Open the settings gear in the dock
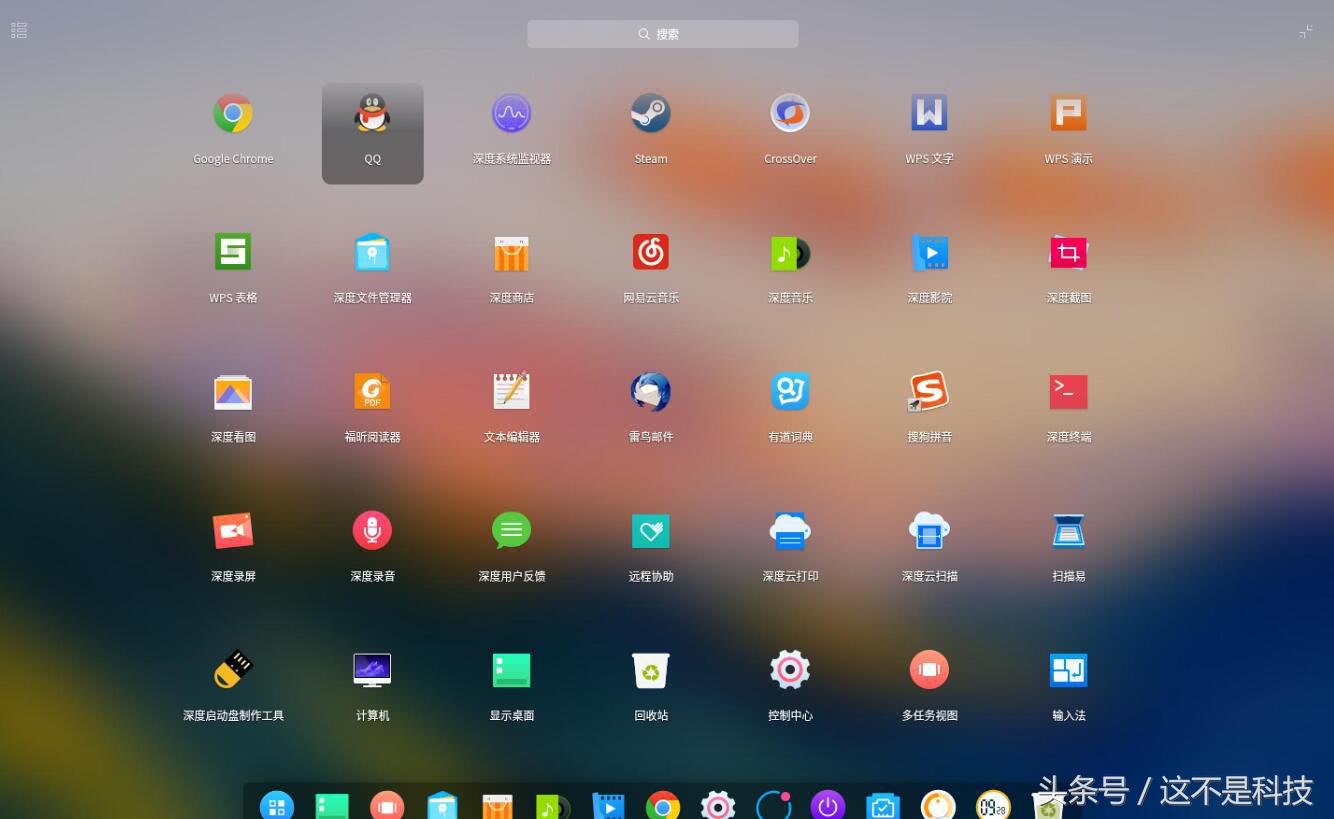The width and height of the screenshot is (1334, 819). click(718, 806)
